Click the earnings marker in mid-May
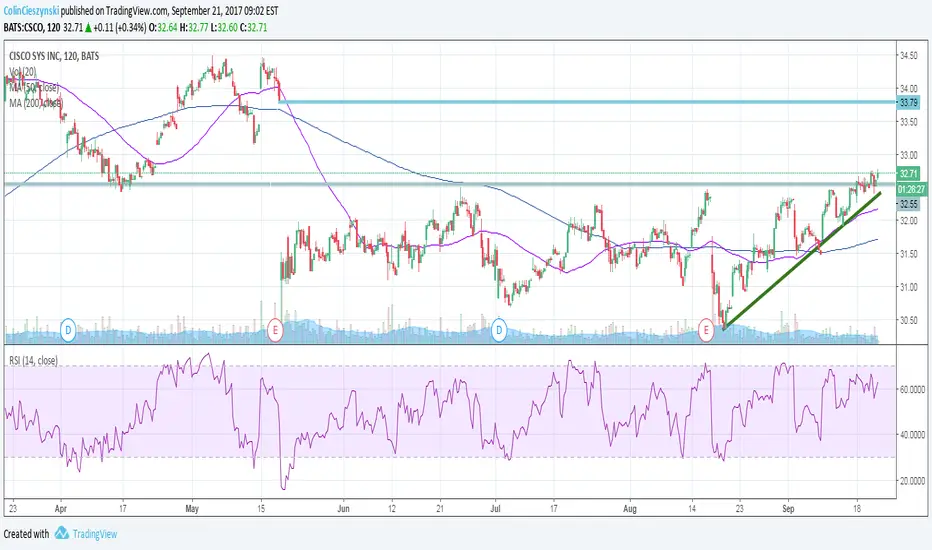932x550 pixels. tap(275, 329)
